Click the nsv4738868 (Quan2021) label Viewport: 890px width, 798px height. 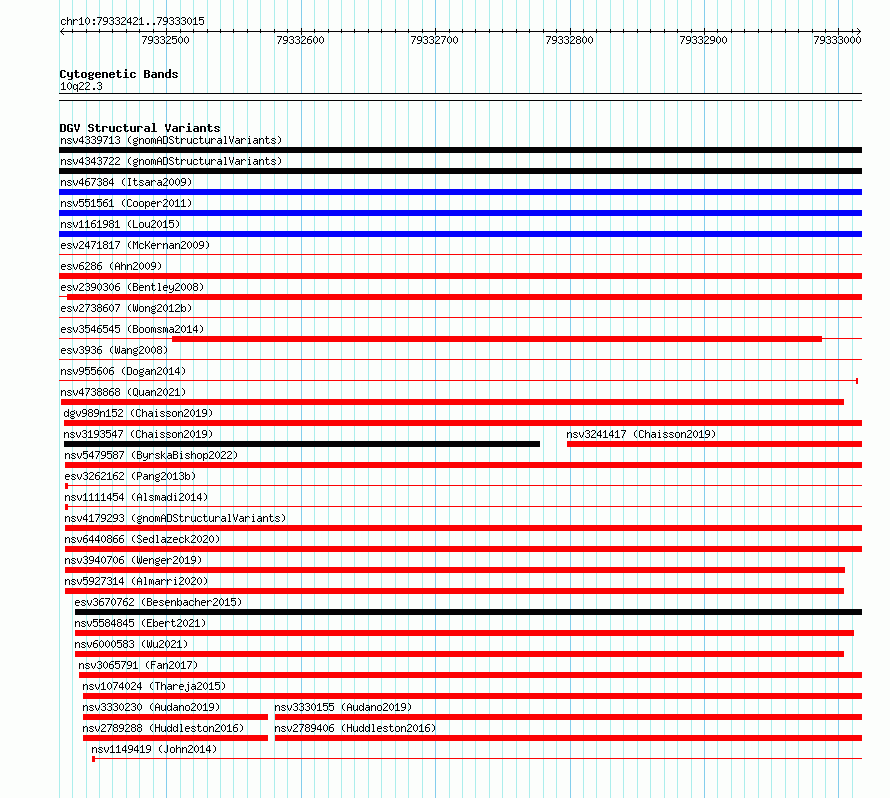[123, 392]
